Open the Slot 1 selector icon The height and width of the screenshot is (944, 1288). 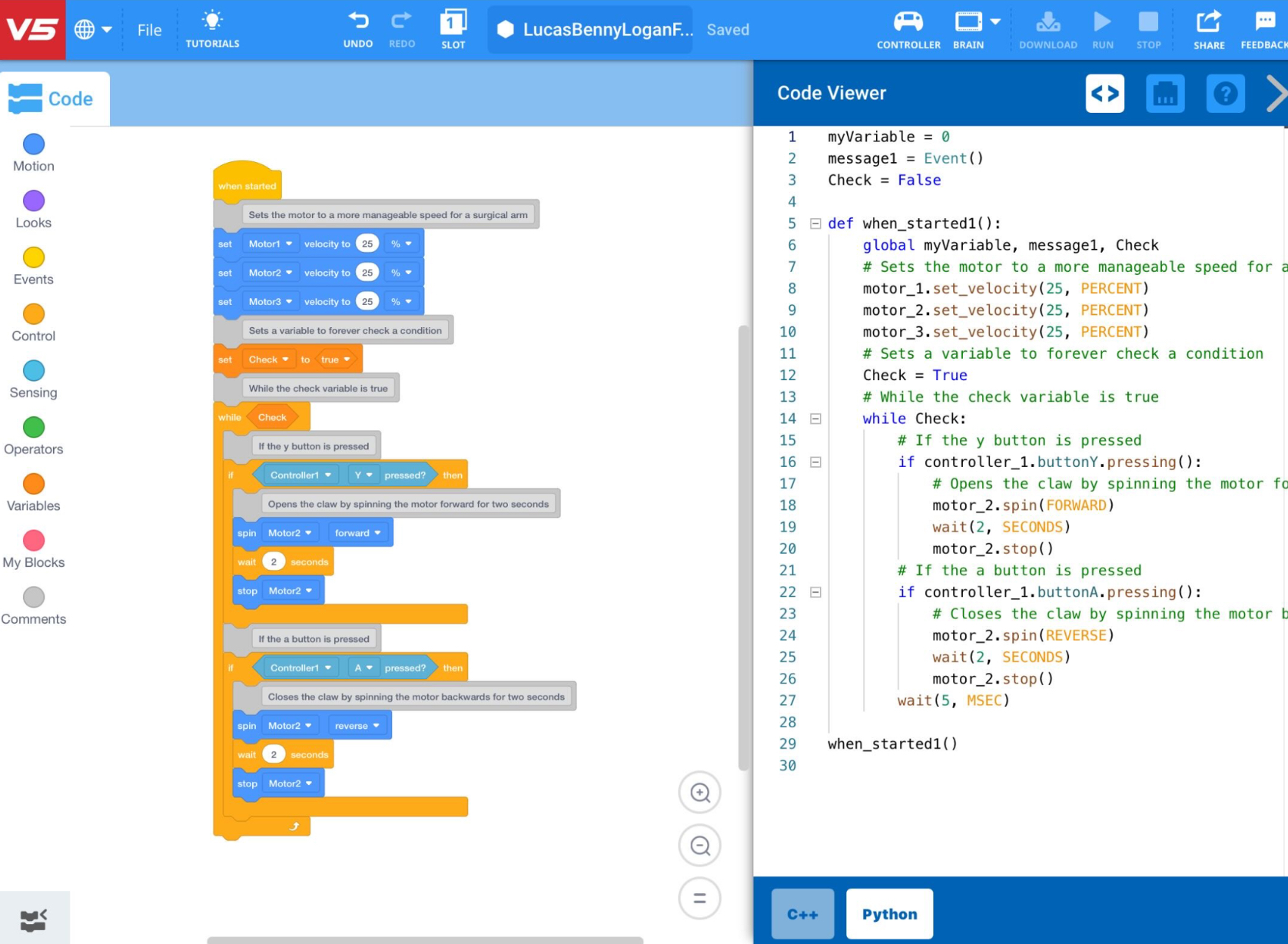coord(453,22)
